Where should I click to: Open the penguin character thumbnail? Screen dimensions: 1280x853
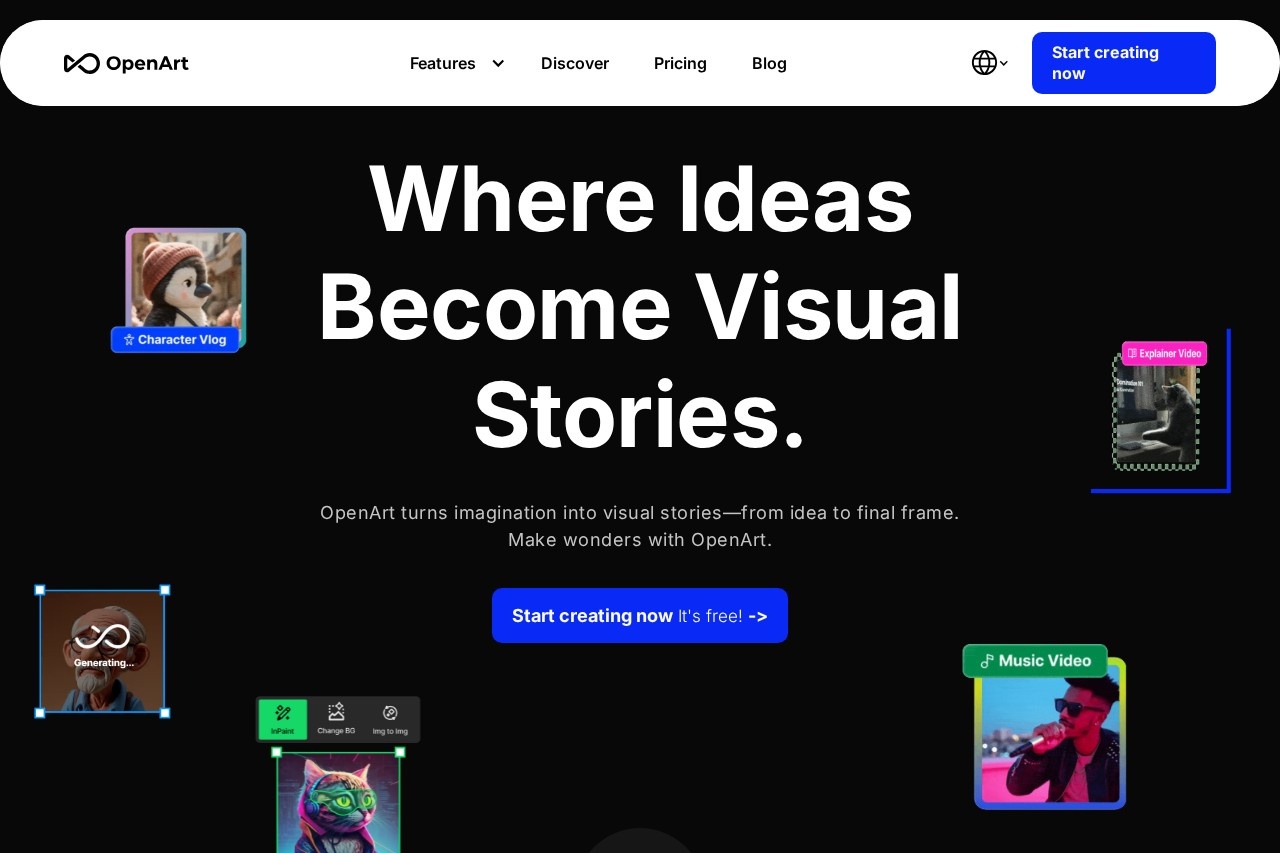pos(186,282)
